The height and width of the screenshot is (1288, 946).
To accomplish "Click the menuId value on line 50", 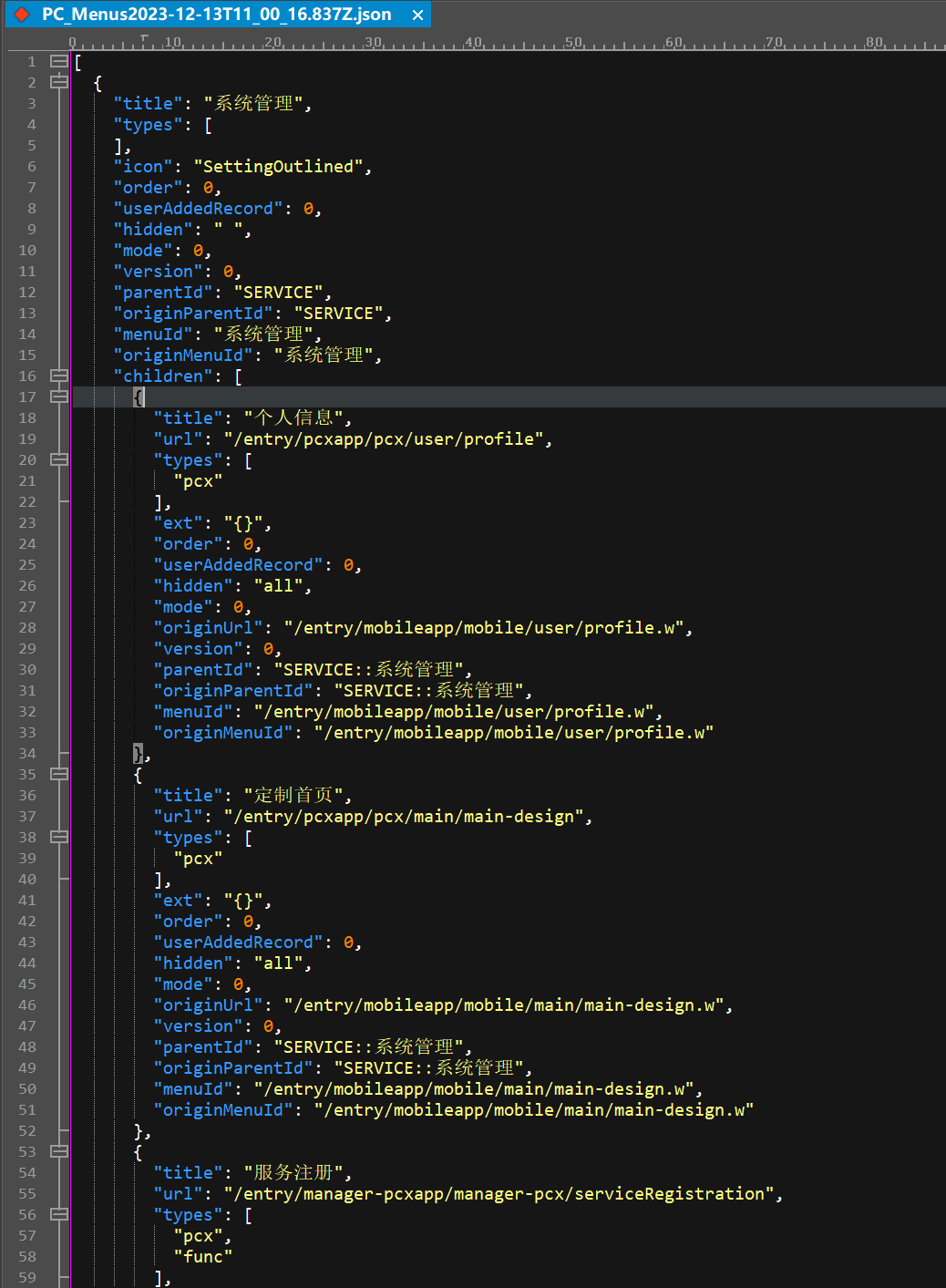I will coord(474,1088).
